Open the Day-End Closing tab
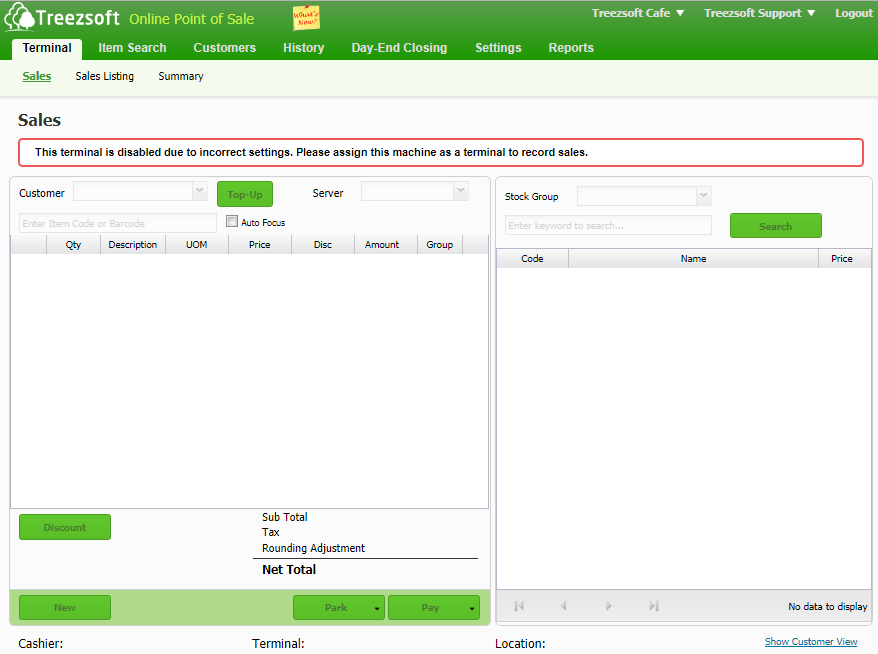 coord(399,48)
